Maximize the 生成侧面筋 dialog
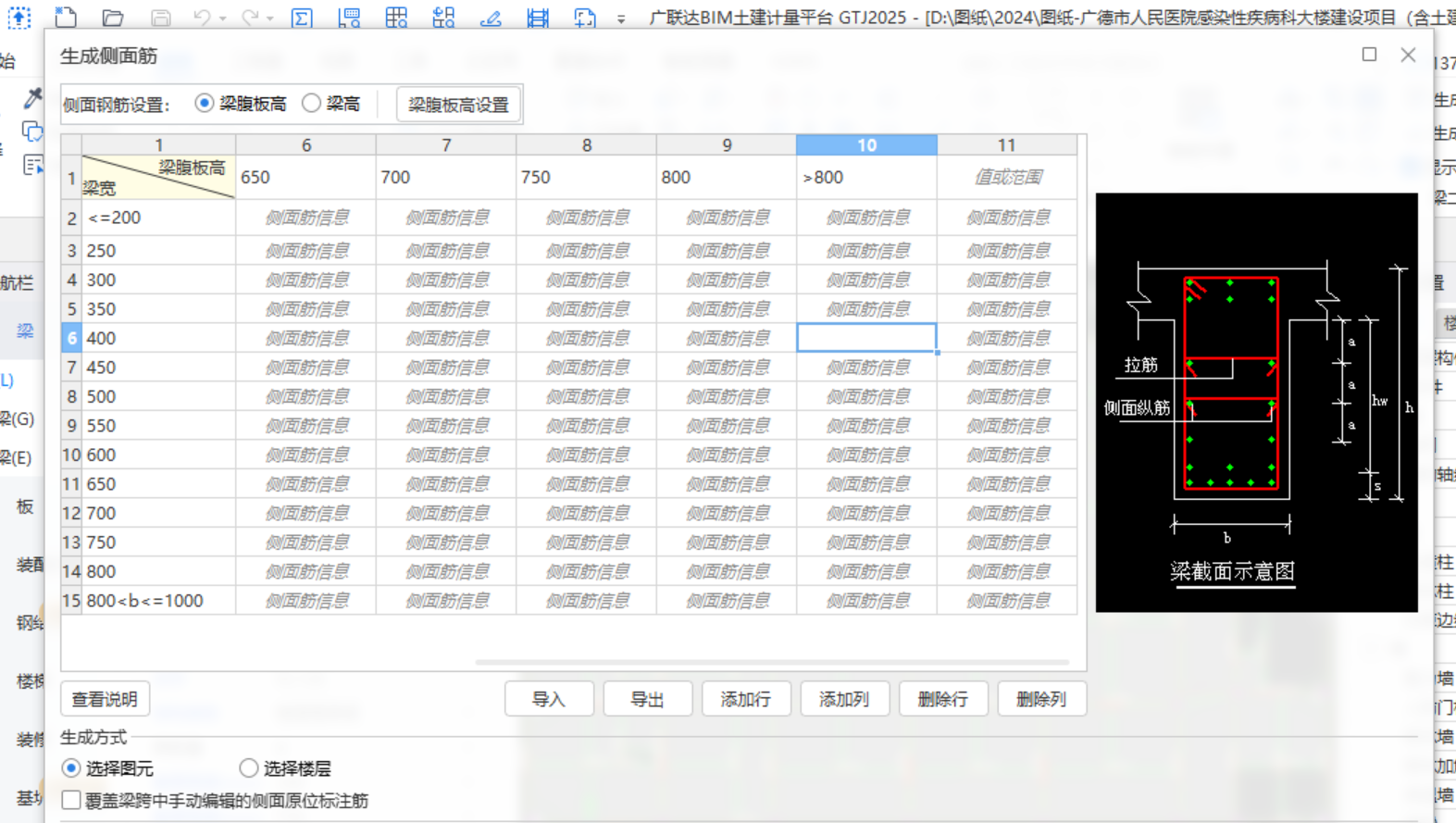1456x823 pixels. pos(1369,55)
